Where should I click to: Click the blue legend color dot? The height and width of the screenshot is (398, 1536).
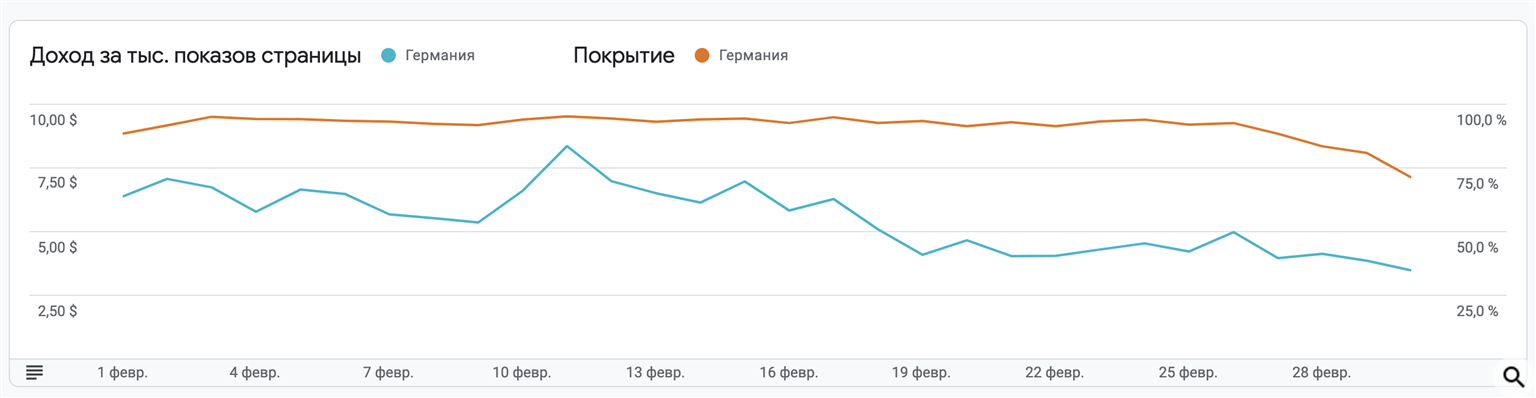[389, 56]
